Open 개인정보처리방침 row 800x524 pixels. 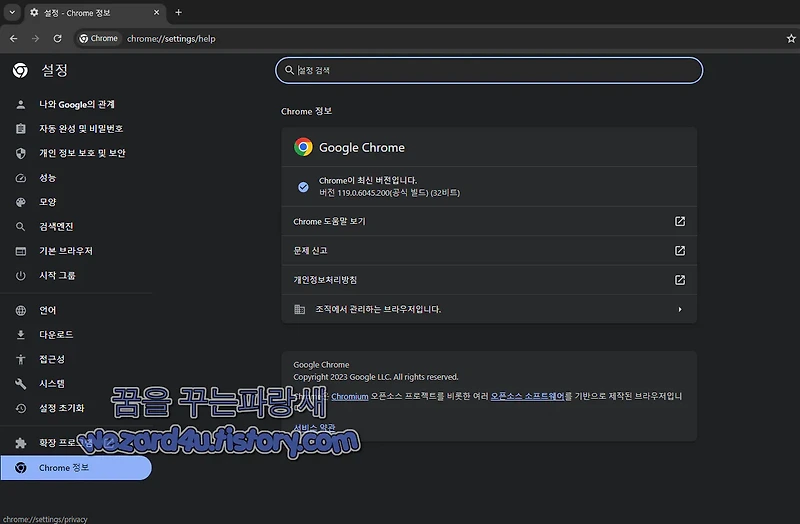coord(489,280)
